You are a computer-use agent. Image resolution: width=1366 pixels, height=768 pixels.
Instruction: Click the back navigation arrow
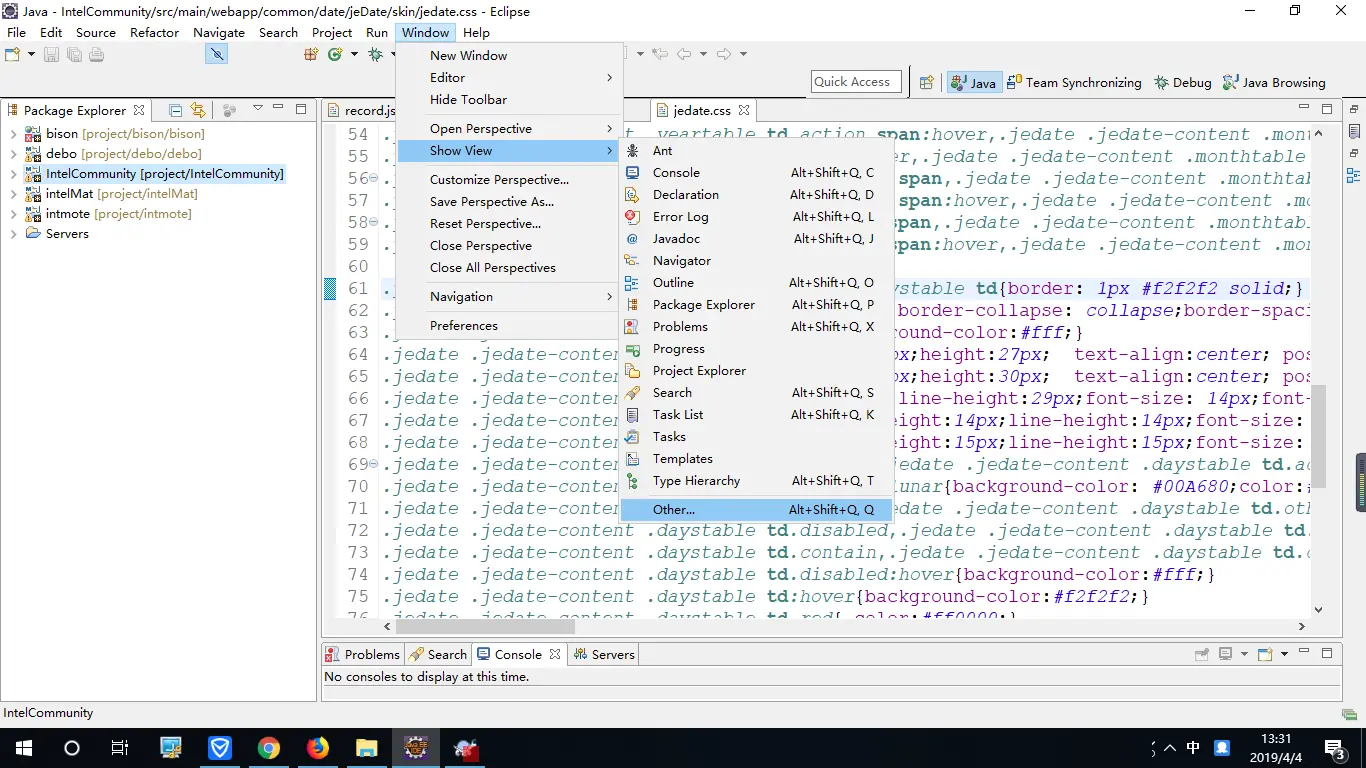[684, 54]
